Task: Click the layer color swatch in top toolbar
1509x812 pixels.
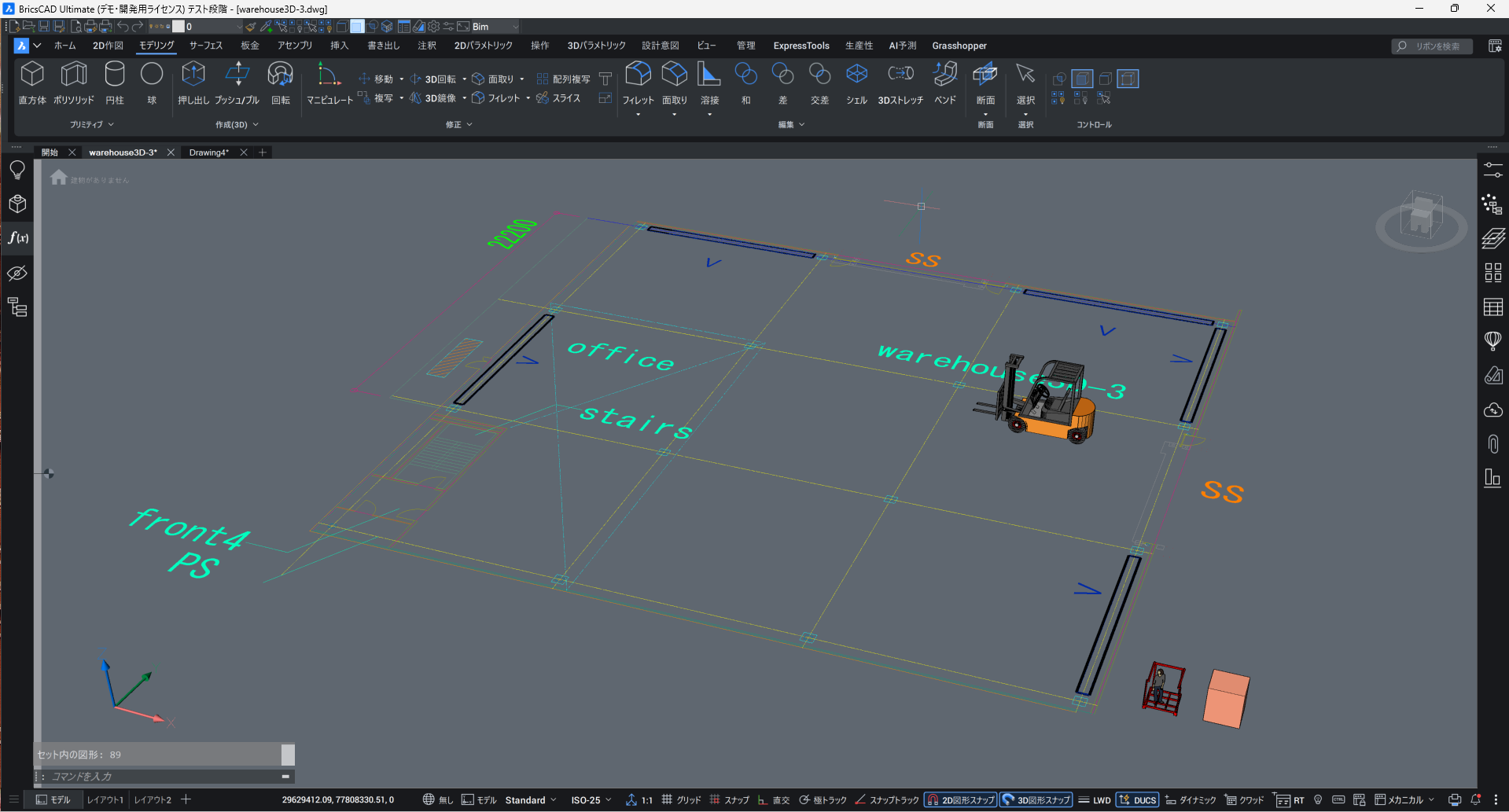Action: 179,27
